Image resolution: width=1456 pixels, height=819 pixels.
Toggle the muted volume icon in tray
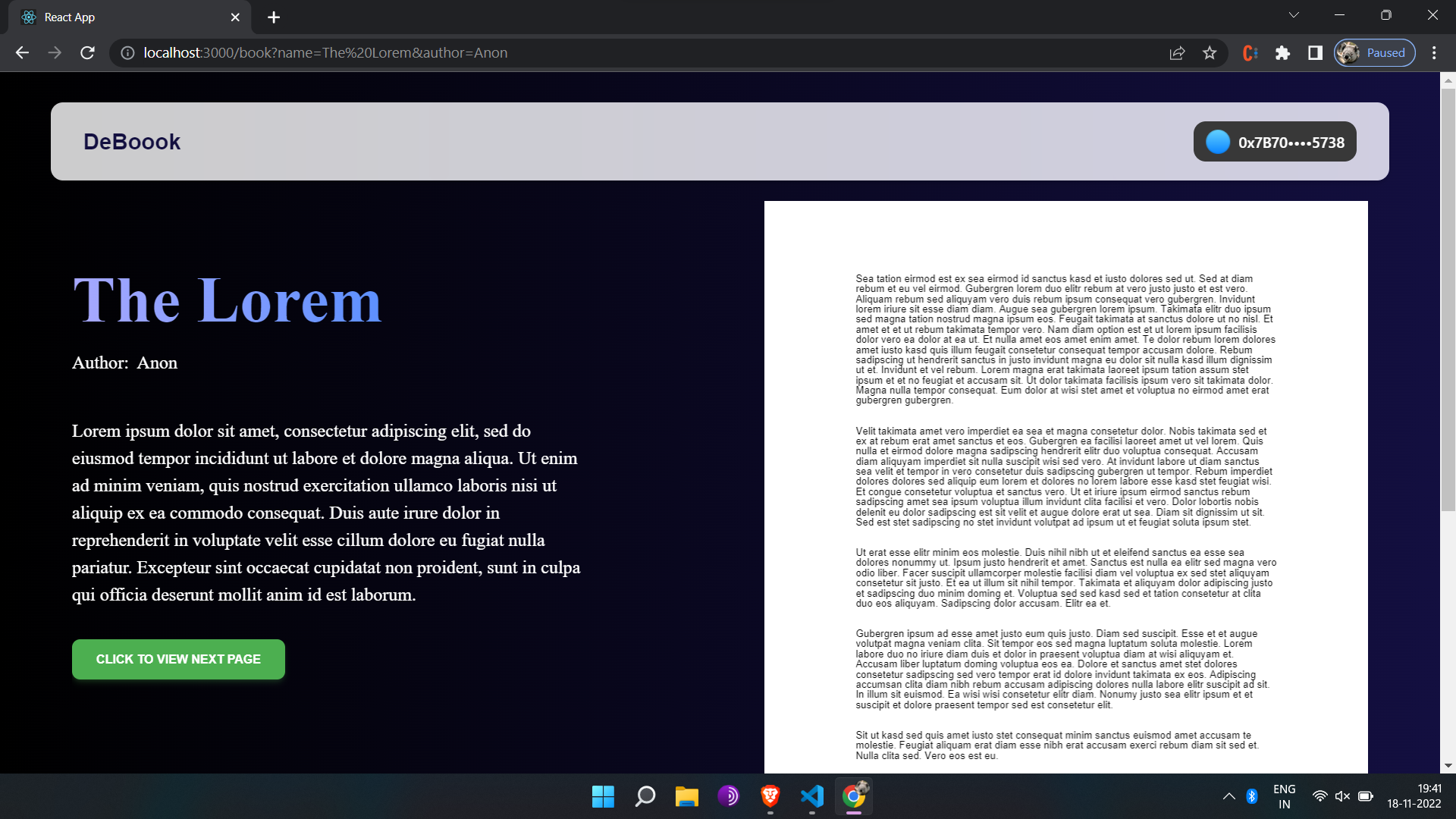coord(1342,796)
